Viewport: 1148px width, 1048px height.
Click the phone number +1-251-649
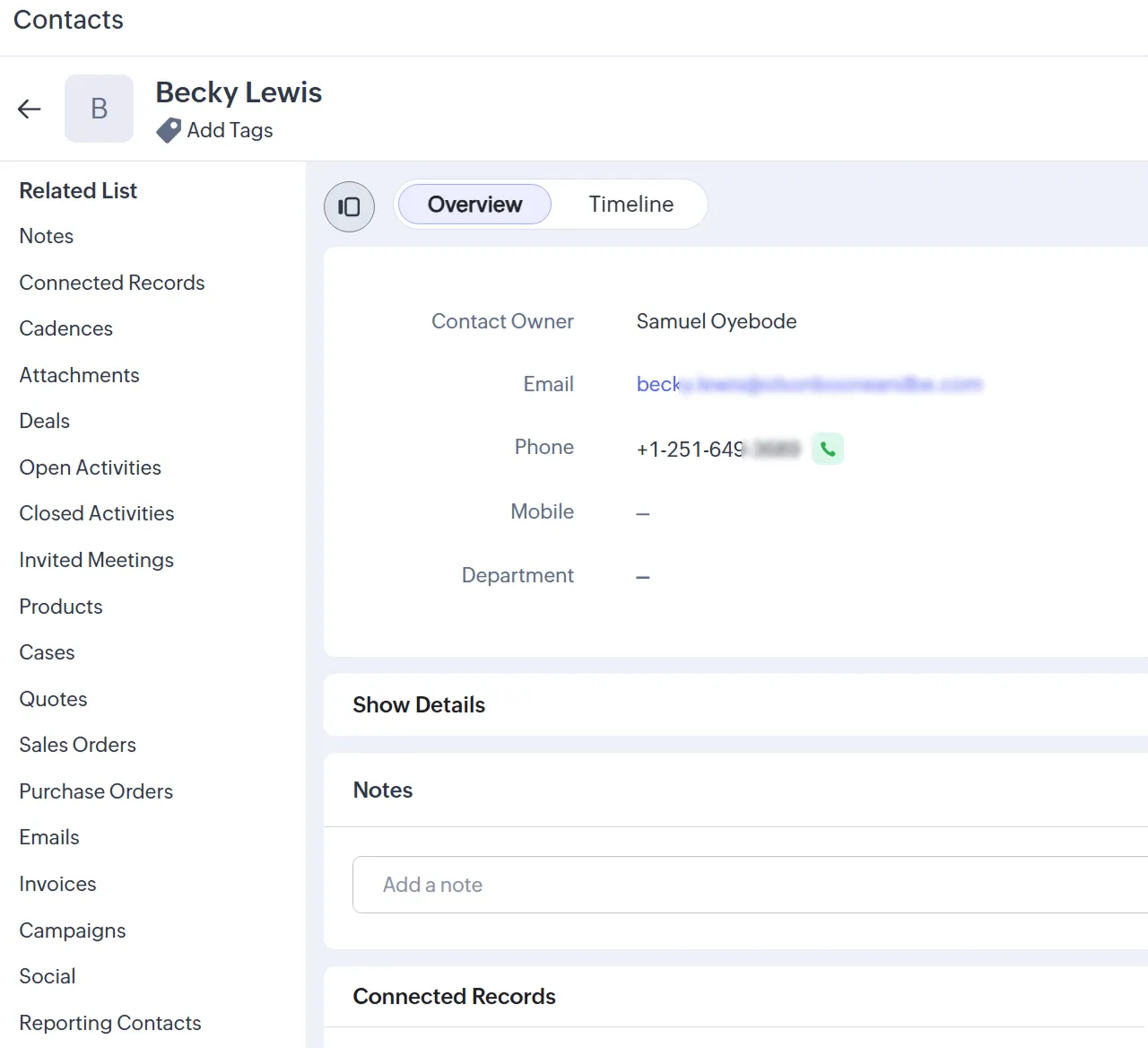tap(717, 450)
